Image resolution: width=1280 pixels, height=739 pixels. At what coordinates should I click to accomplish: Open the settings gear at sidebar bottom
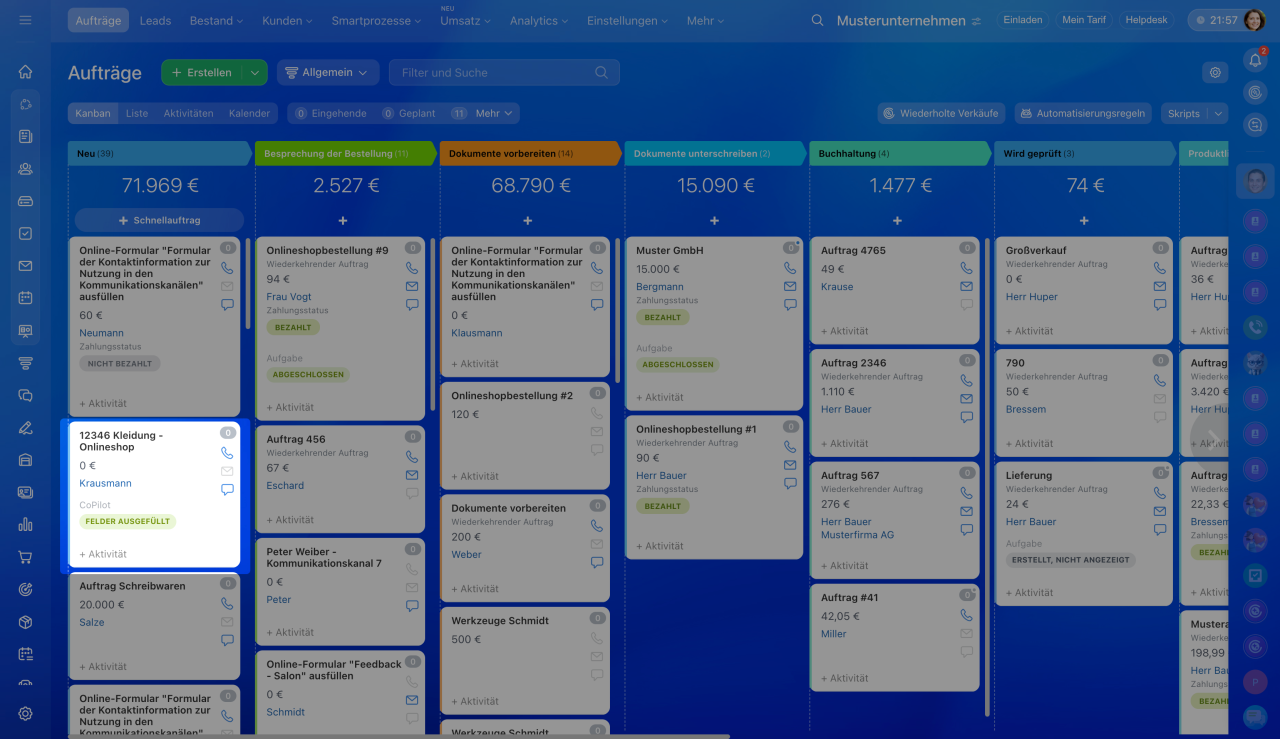[26, 714]
